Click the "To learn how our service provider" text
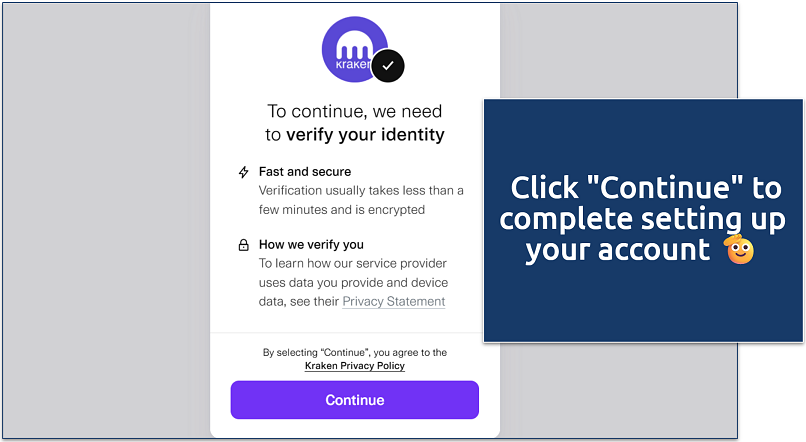 (352, 264)
